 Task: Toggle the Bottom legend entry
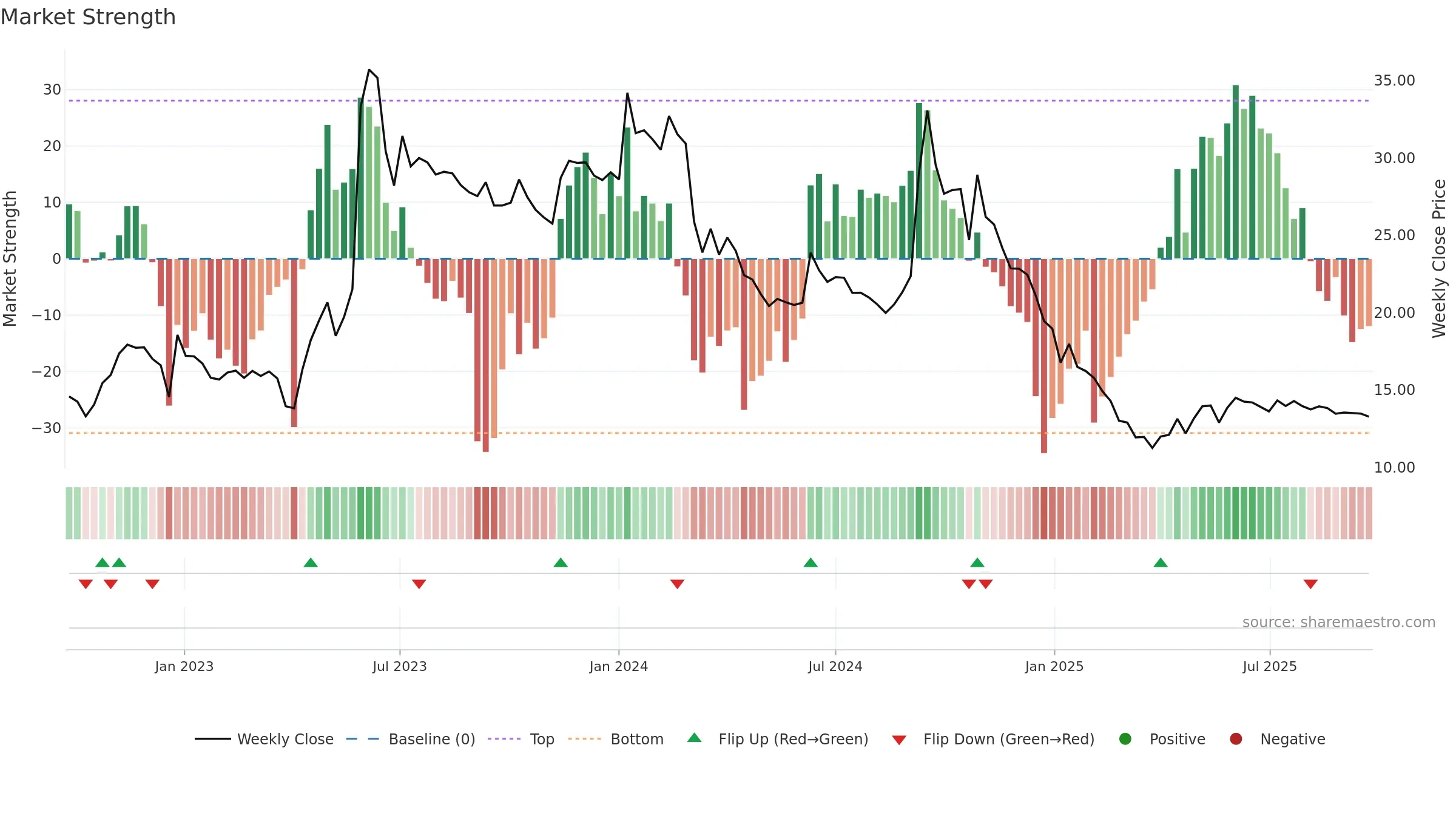(x=616, y=739)
